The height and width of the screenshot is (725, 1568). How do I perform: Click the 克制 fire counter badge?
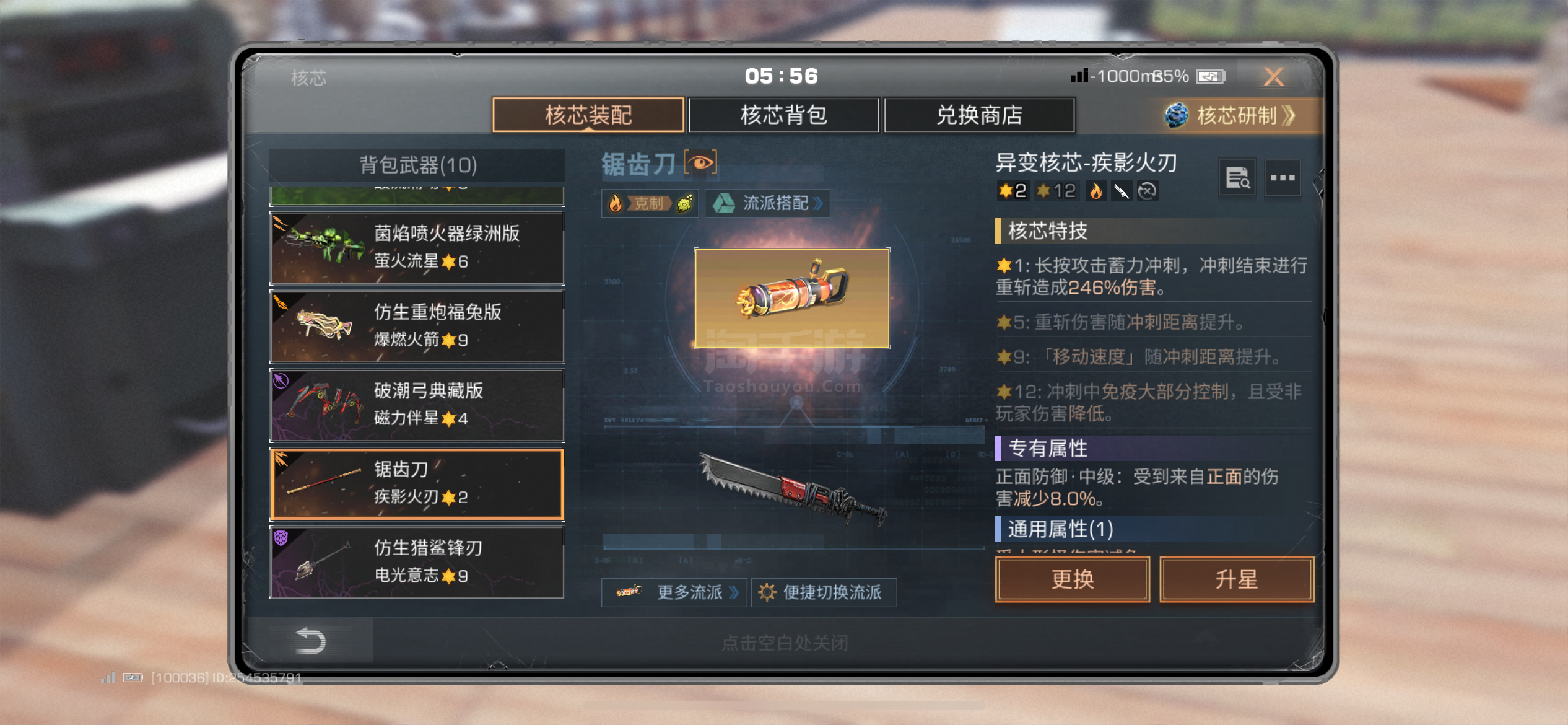coord(650,203)
